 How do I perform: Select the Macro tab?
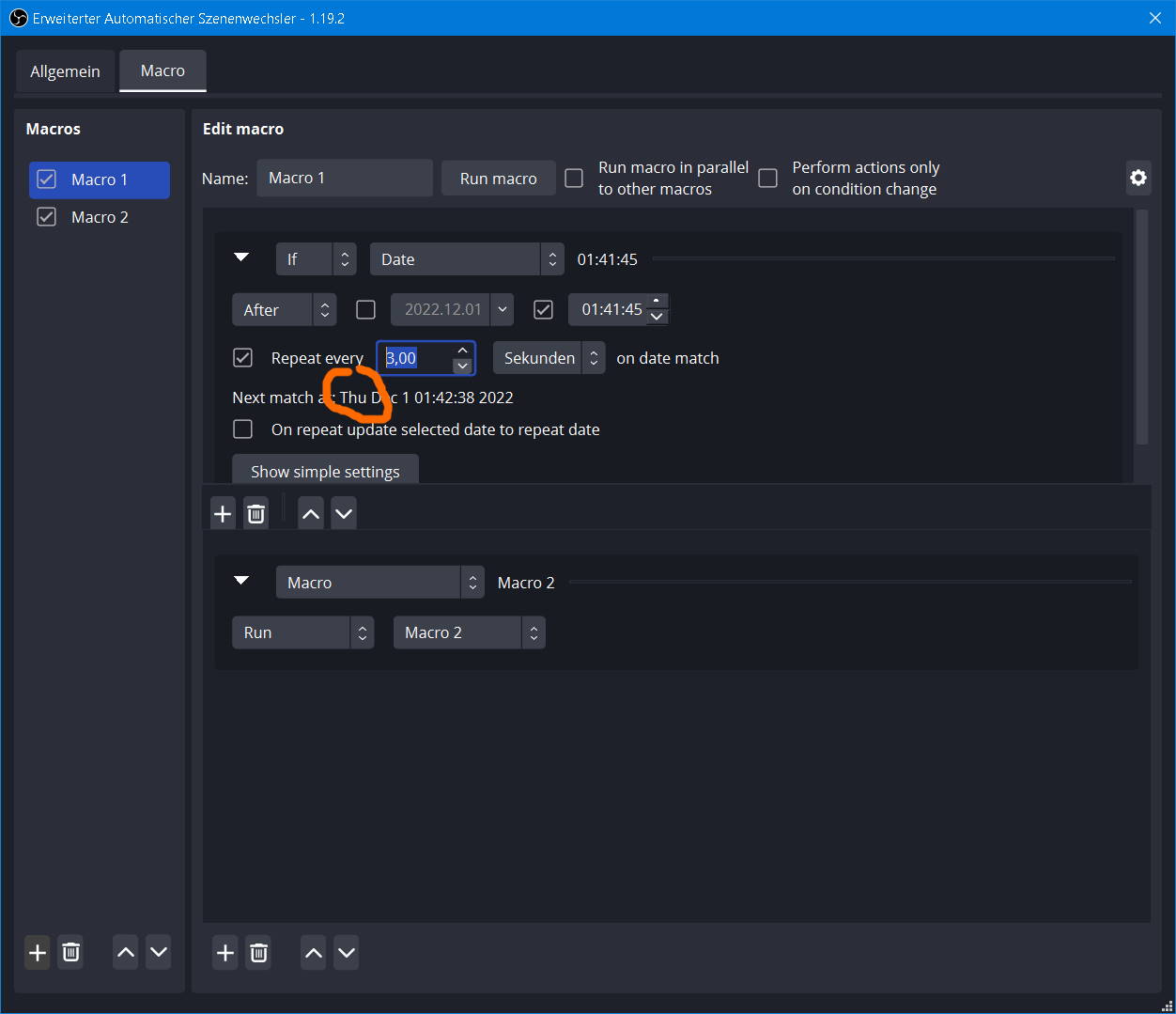coord(162,70)
